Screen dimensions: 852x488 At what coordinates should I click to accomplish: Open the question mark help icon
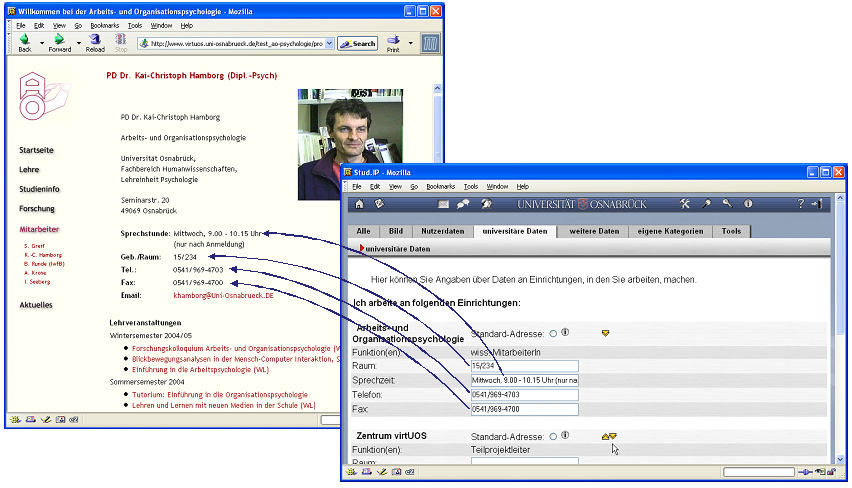click(800, 204)
